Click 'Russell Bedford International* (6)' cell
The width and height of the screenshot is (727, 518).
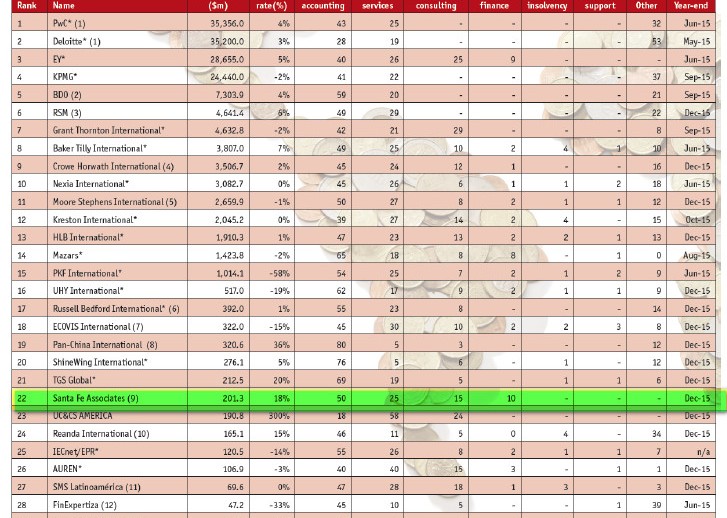coord(116,308)
